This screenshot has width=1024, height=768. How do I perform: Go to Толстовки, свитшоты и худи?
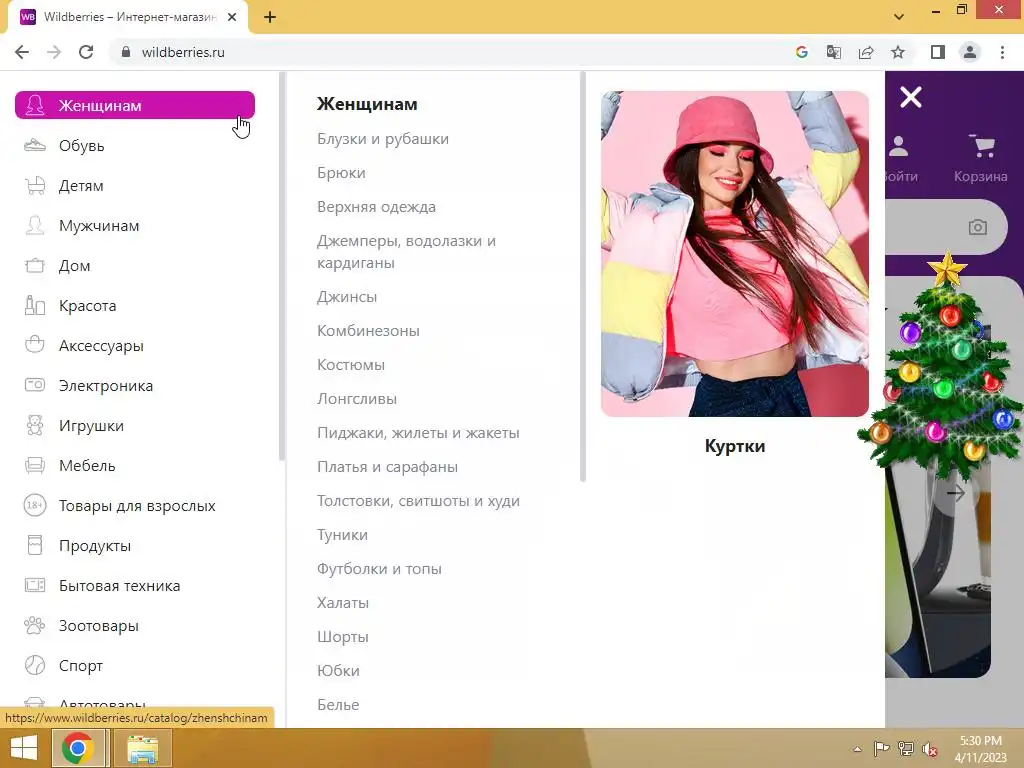point(418,500)
